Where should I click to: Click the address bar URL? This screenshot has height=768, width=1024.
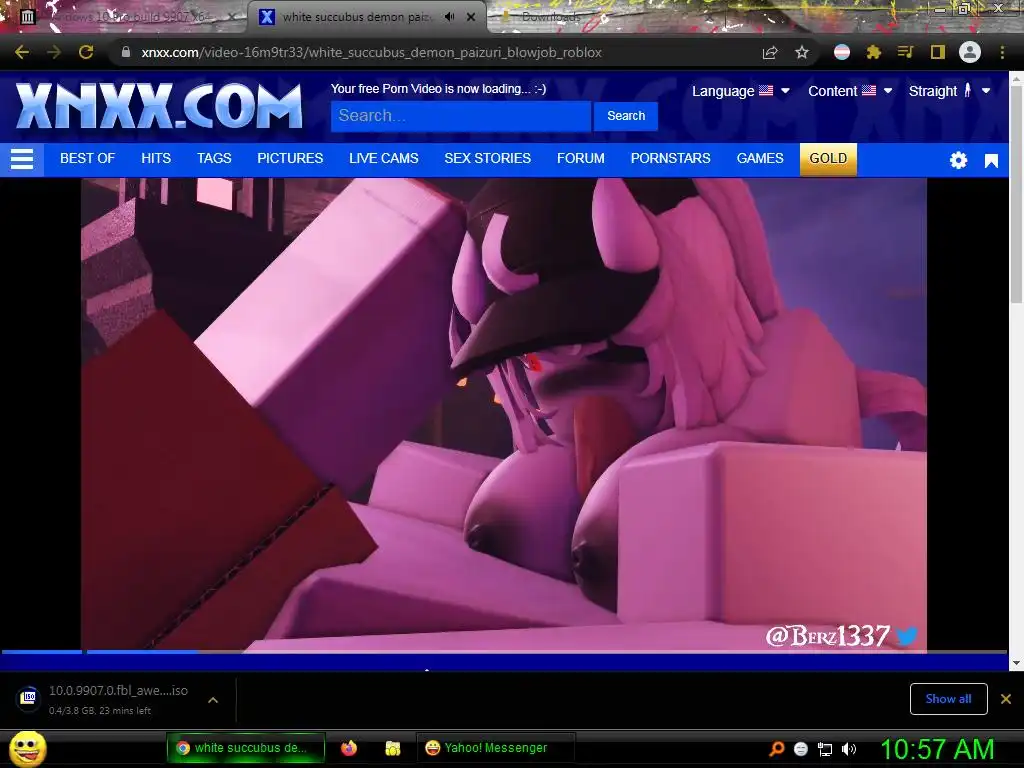point(372,52)
